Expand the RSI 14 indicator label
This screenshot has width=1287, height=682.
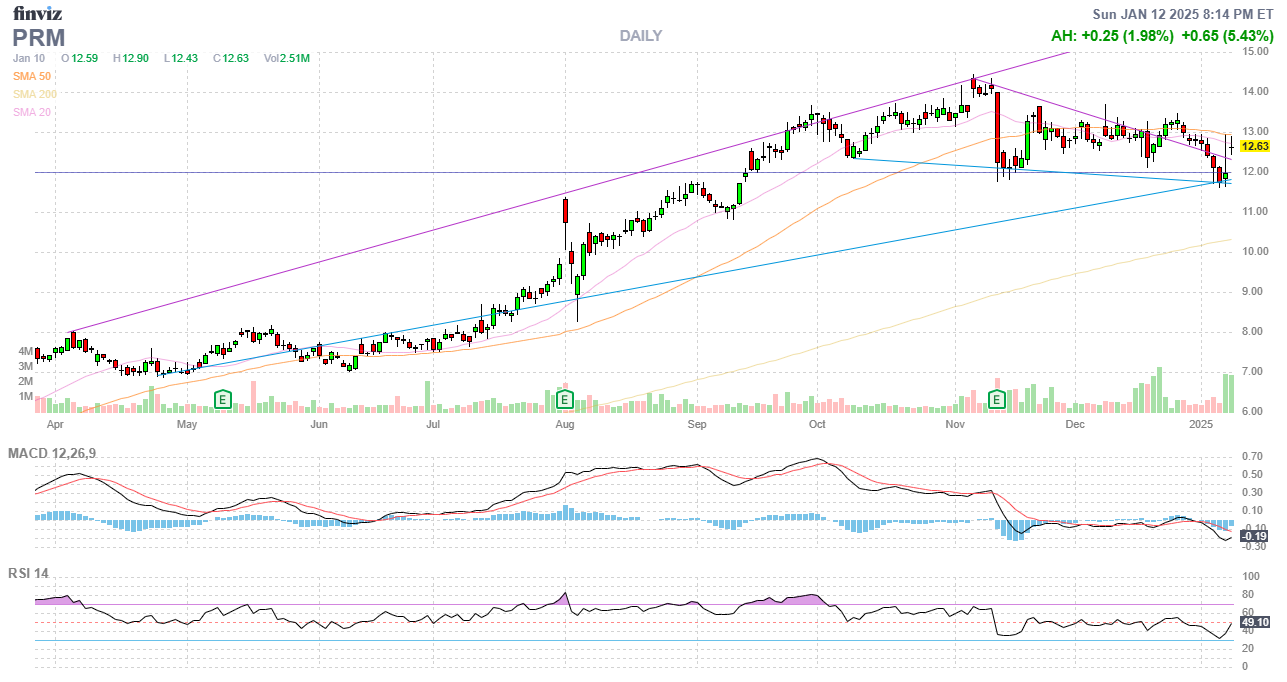[x=28, y=574]
